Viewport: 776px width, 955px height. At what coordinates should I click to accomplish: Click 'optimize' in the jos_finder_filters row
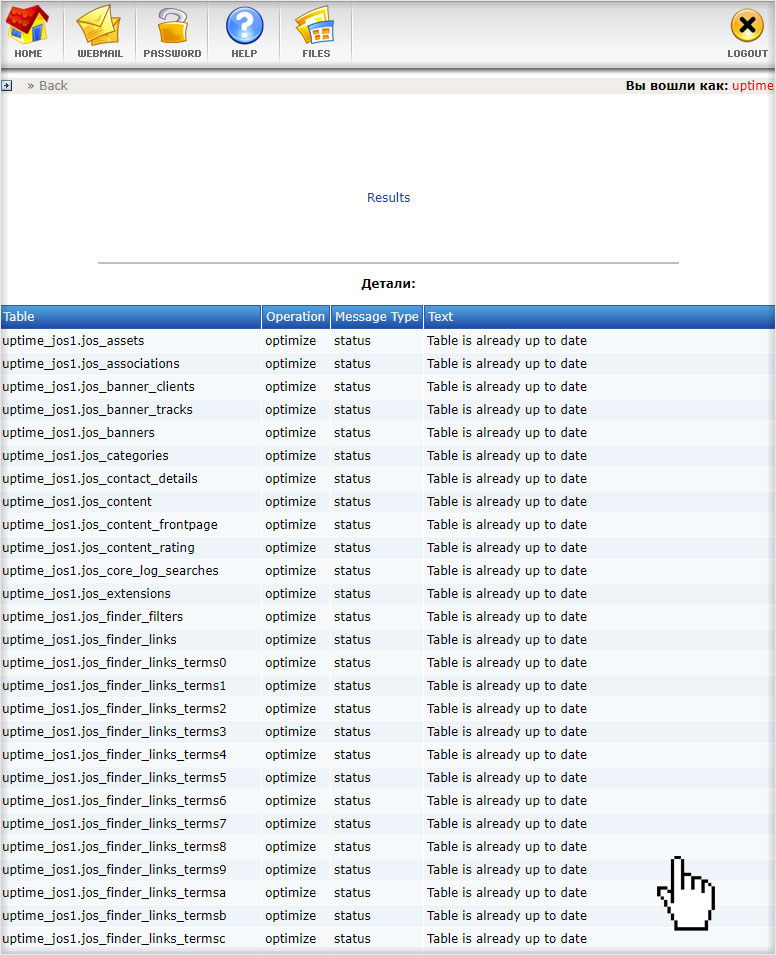click(x=291, y=617)
